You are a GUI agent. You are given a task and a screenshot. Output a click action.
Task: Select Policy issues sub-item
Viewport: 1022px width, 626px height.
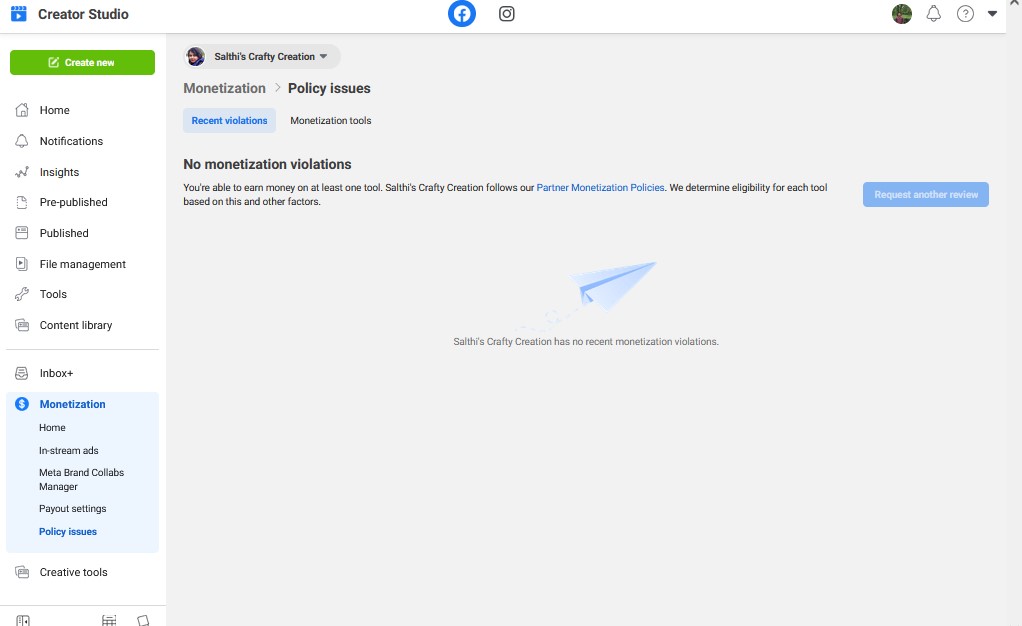point(68,531)
